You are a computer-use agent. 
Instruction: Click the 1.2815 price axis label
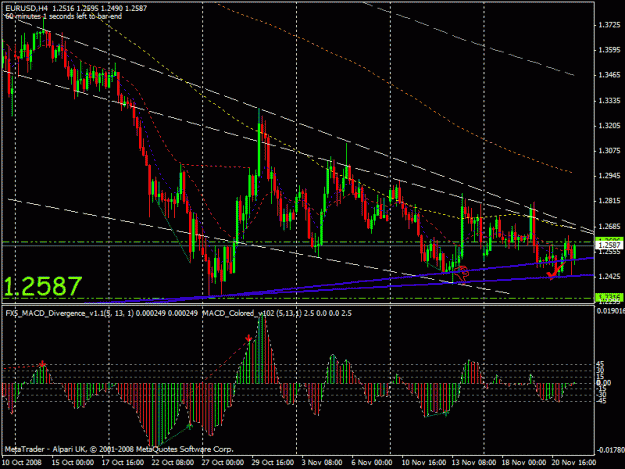(x=609, y=201)
